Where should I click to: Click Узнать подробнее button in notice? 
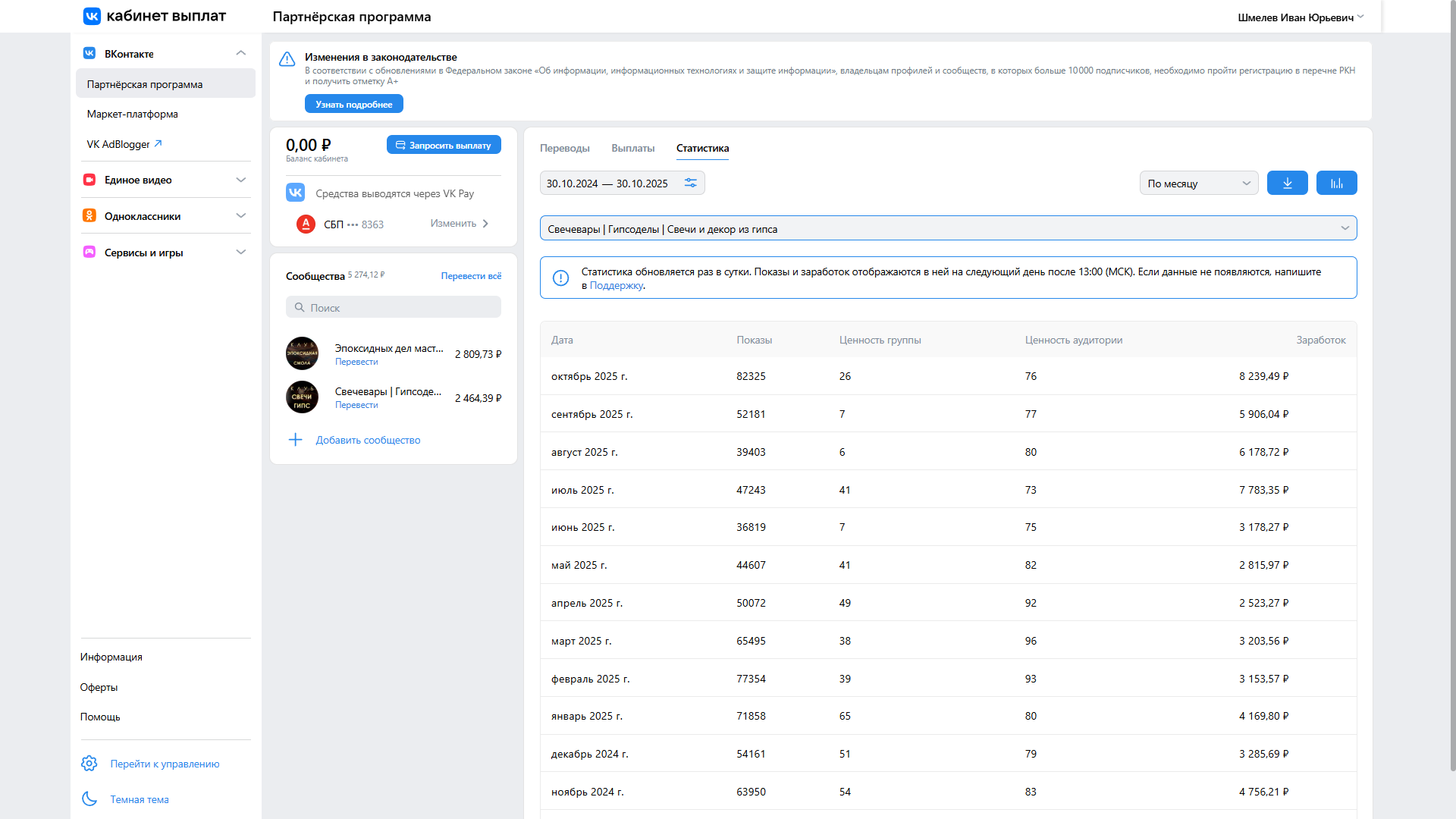[353, 104]
